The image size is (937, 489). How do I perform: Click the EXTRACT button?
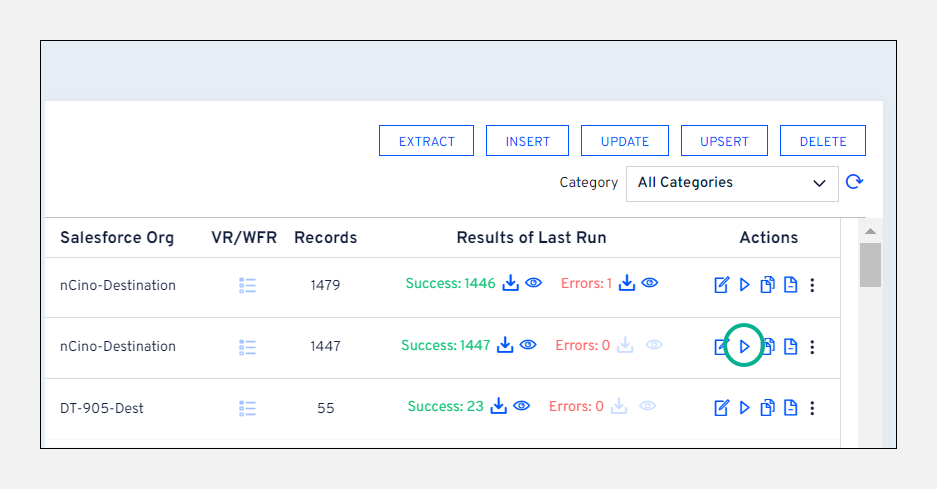pyautogui.click(x=426, y=141)
